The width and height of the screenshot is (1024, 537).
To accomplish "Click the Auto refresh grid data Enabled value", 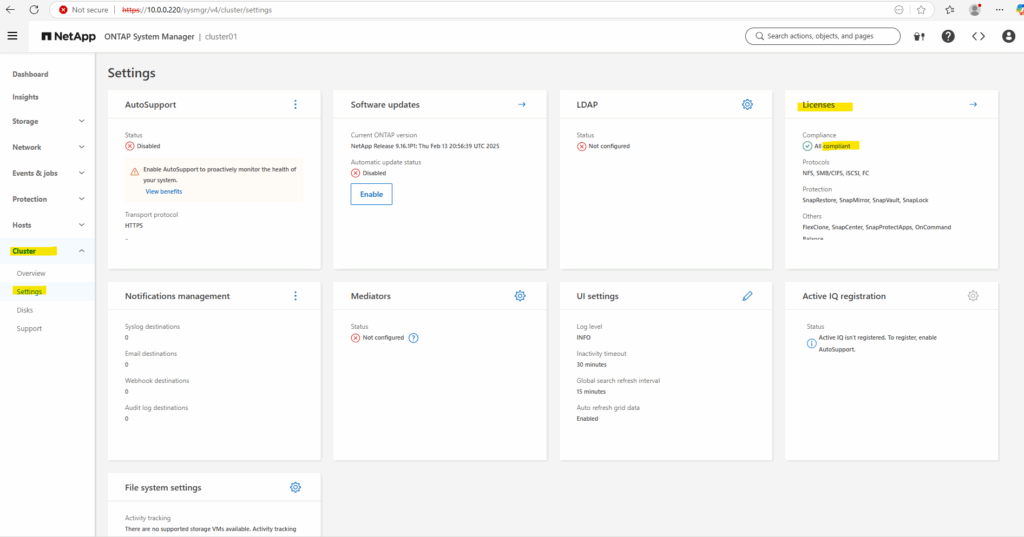I will point(587,419).
